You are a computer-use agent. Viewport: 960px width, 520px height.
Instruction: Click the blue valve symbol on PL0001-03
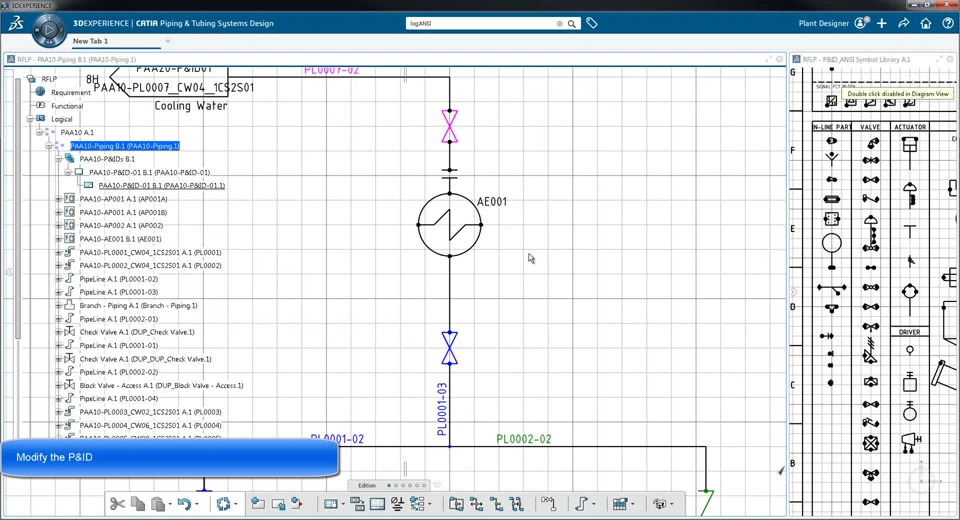pyautogui.click(x=449, y=348)
